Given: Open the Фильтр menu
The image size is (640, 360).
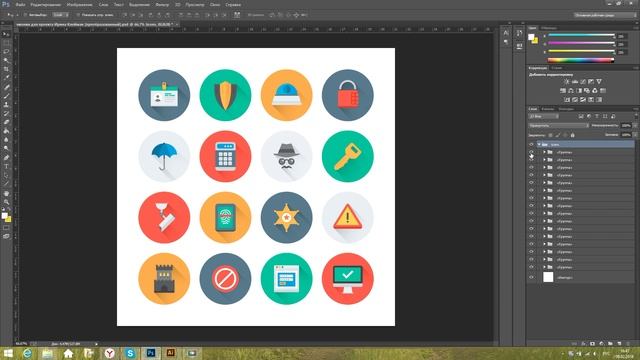Looking at the screenshot, I should 162,4.
